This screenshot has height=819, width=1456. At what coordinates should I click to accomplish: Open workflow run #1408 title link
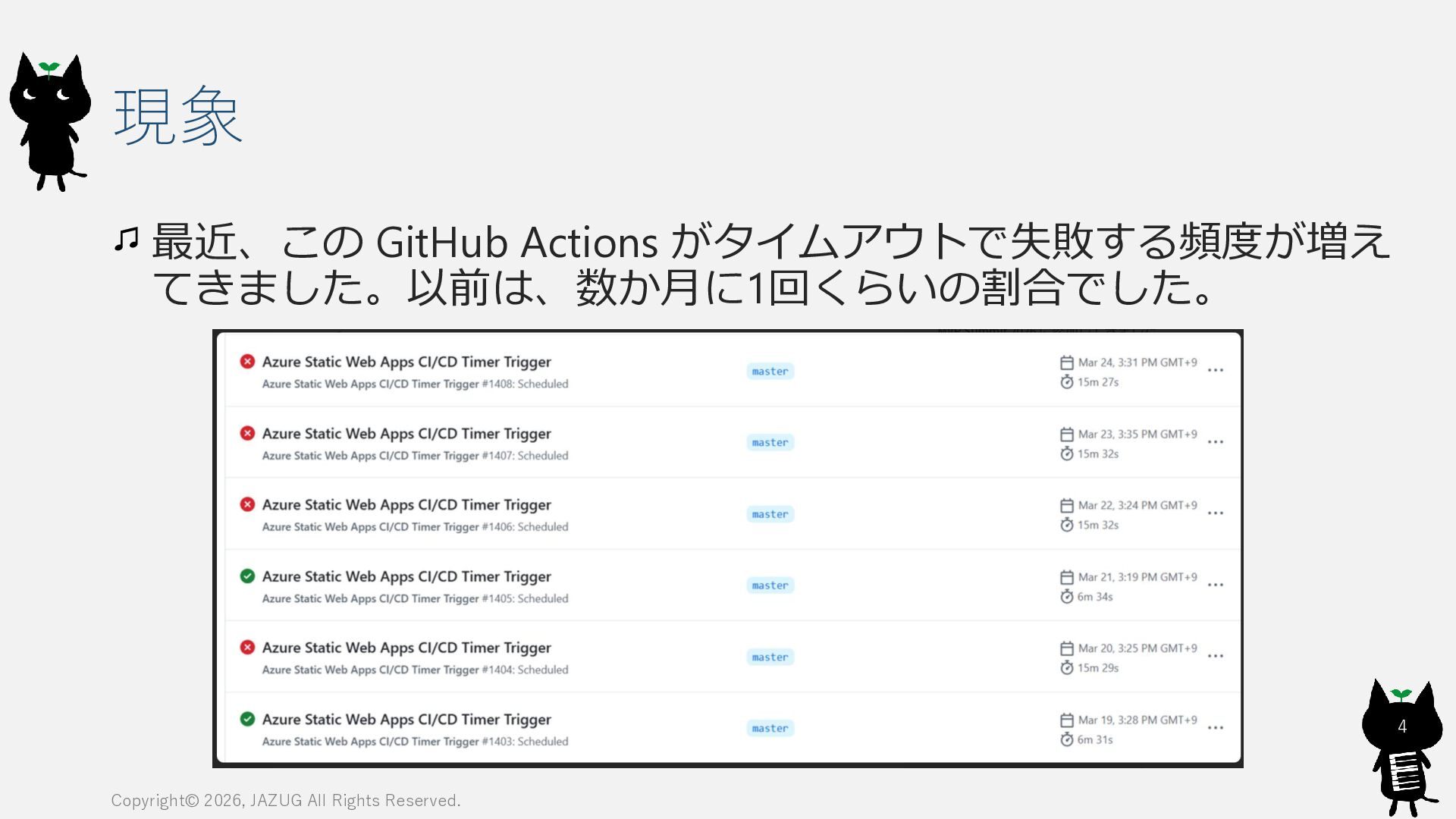click(406, 362)
